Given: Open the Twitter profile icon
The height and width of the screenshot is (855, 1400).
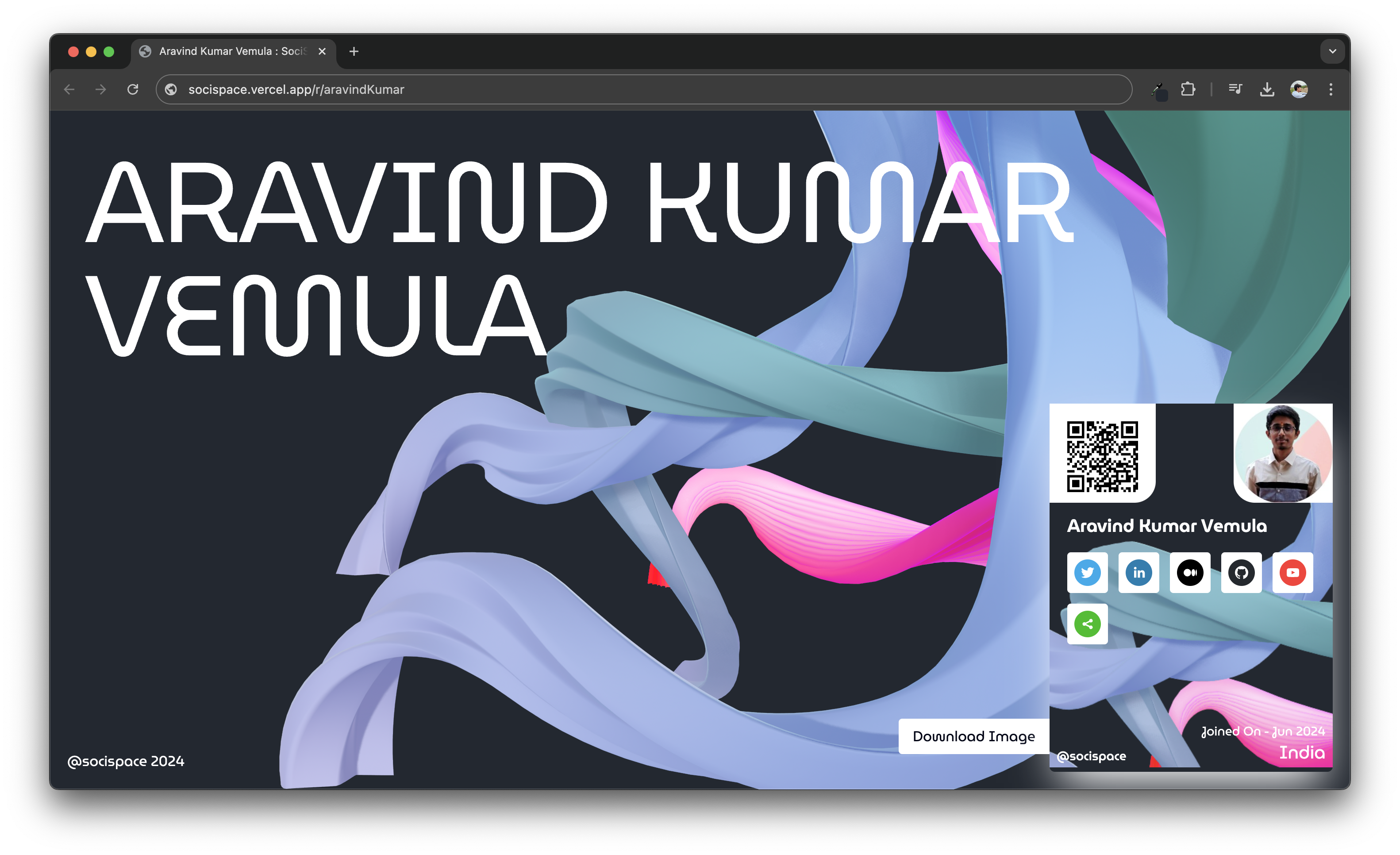Looking at the screenshot, I should 1087,572.
